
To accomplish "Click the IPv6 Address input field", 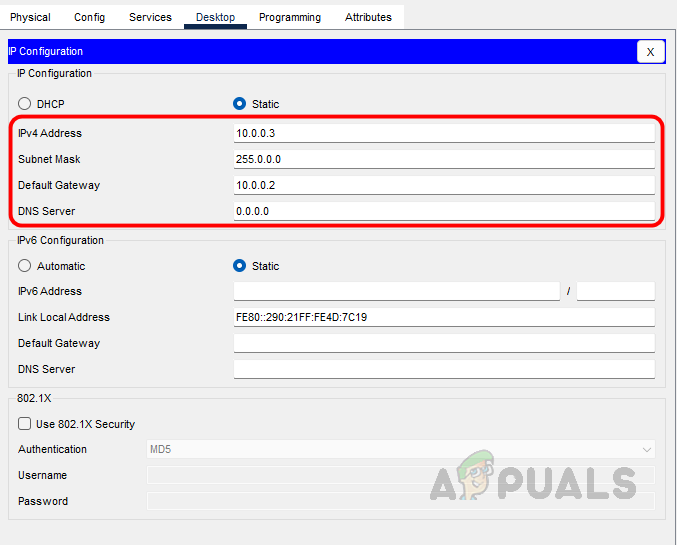I will (x=396, y=291).
